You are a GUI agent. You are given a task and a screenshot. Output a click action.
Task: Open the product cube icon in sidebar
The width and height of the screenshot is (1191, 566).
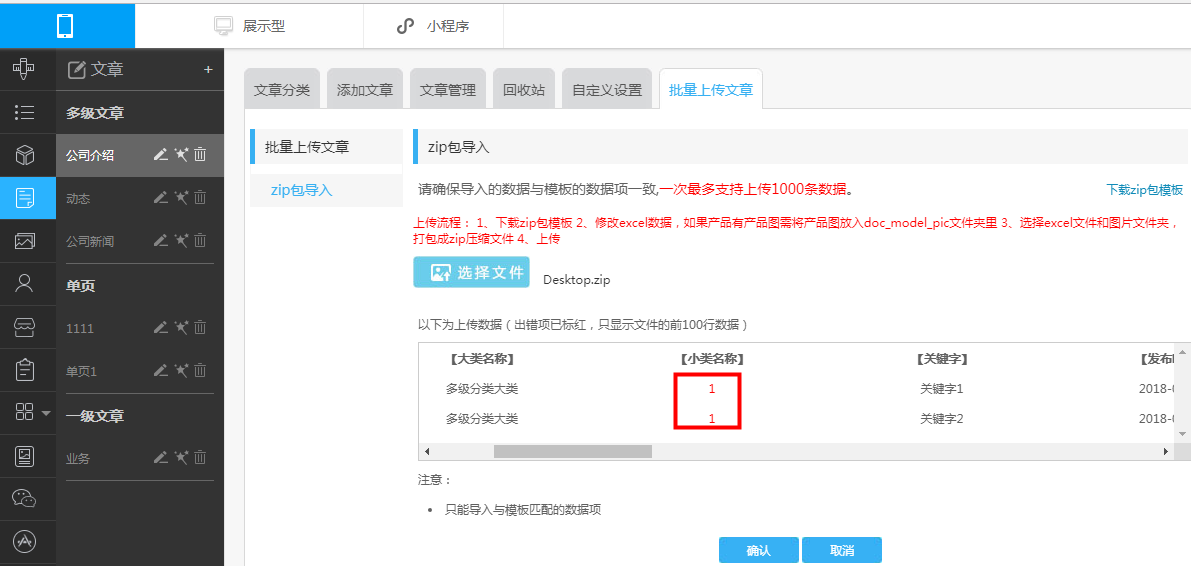pos(26,155)
